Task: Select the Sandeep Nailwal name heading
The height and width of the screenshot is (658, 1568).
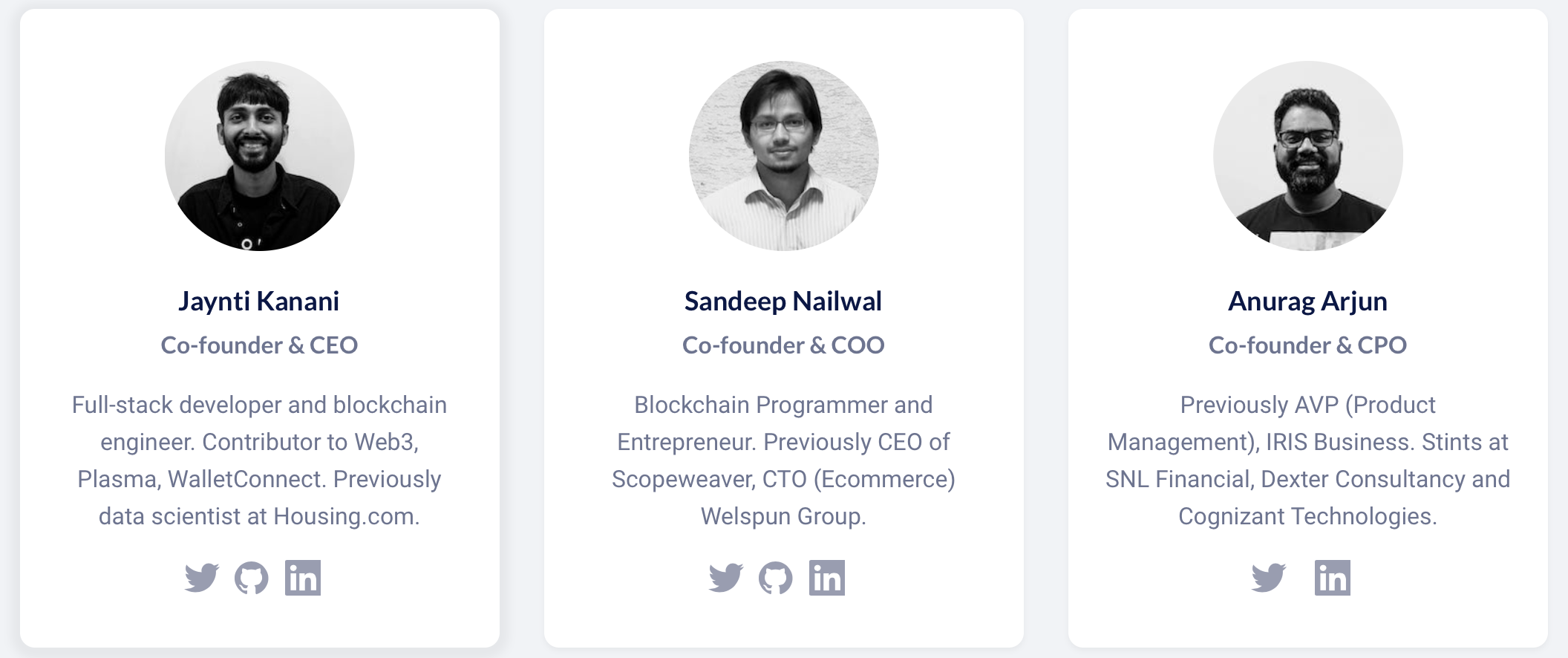Action: coord(783,302)
